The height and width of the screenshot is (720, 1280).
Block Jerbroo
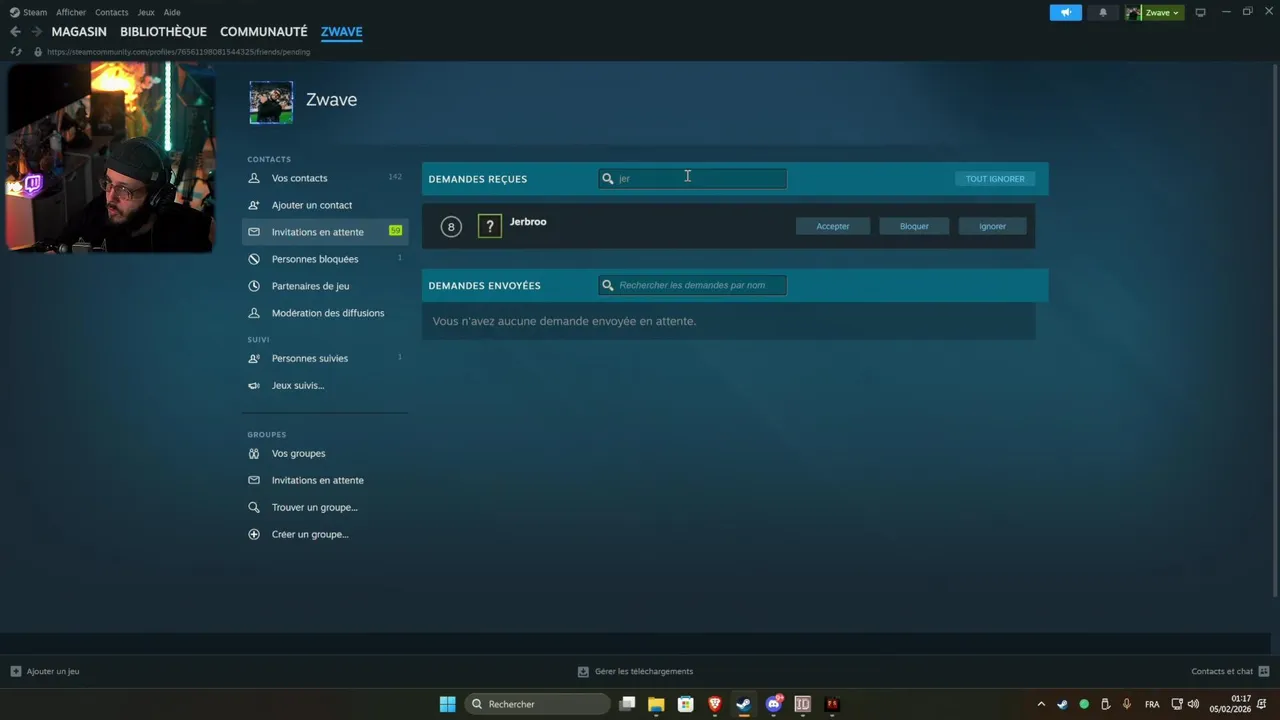(x=914, y=226)
